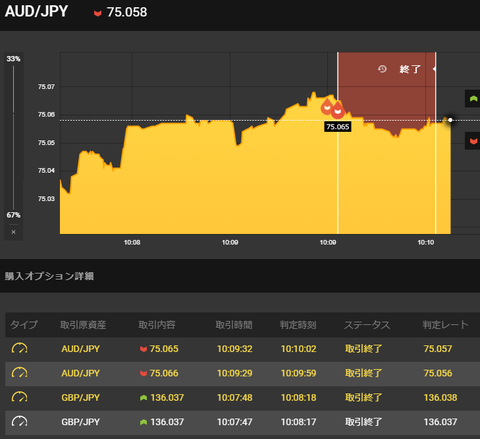Click the trade time 10:09:32
This screenshot has width=480, height=439.
(235, 349)
